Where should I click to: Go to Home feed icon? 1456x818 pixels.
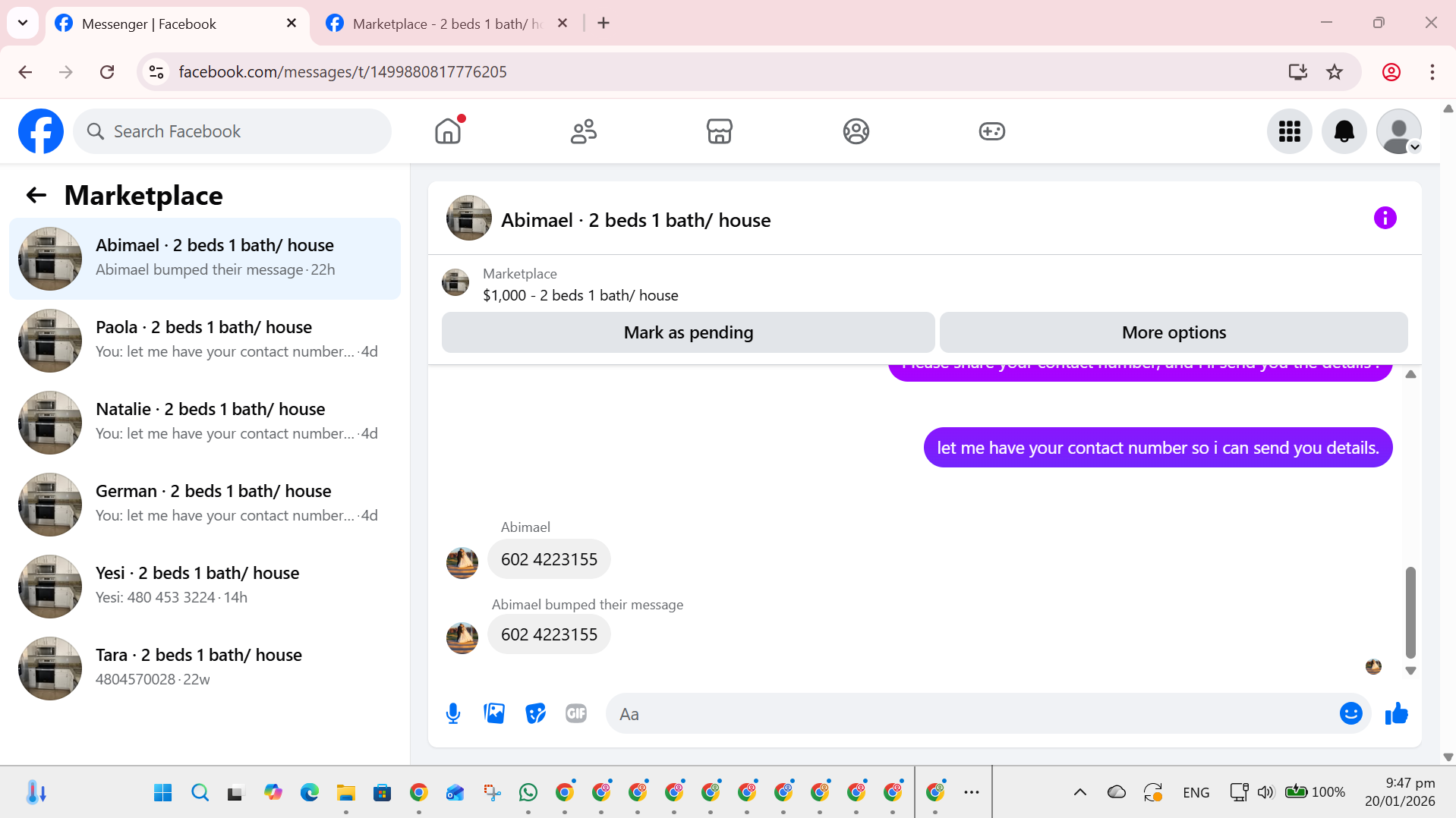[x=448, y=131]
